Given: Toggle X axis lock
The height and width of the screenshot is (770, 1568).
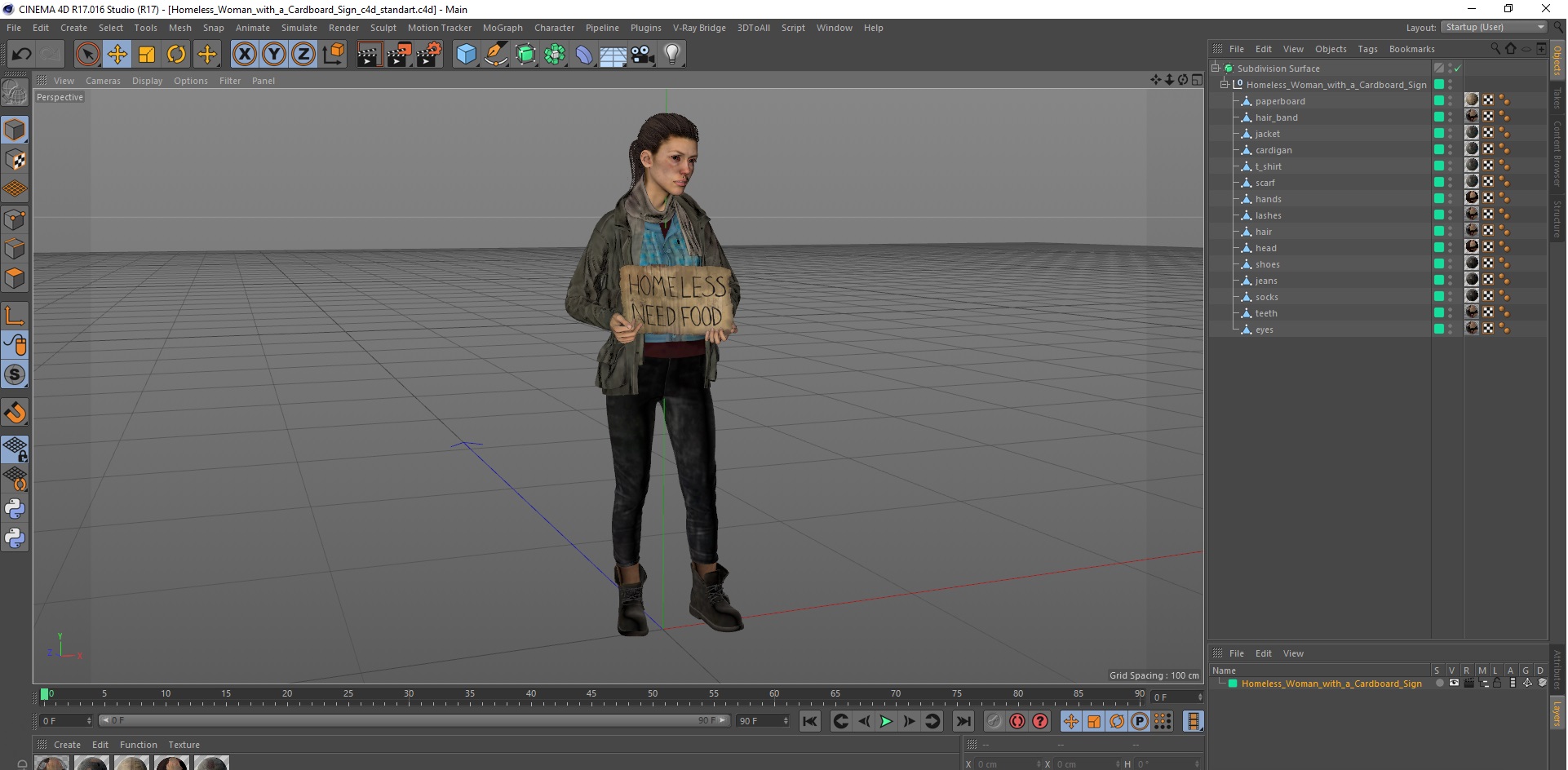Looking at the screenshot, I should click(244, 55).
